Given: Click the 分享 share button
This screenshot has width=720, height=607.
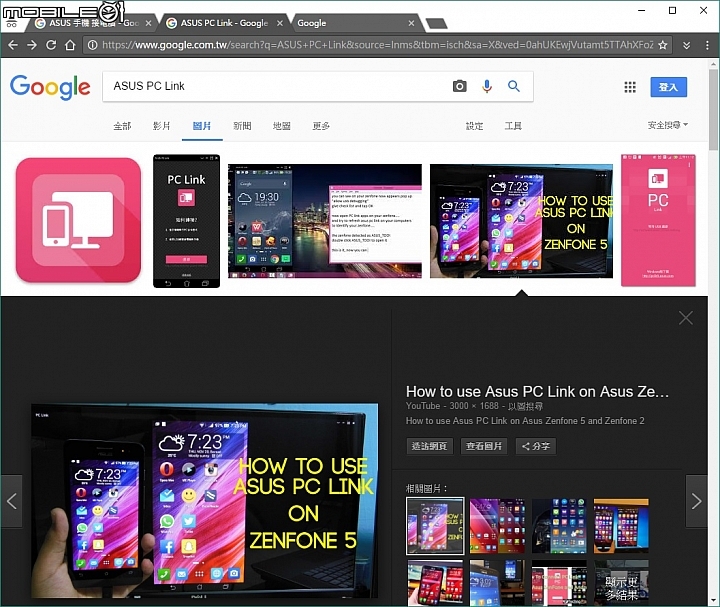Looking at the screenshot, I should coord(536,446).
